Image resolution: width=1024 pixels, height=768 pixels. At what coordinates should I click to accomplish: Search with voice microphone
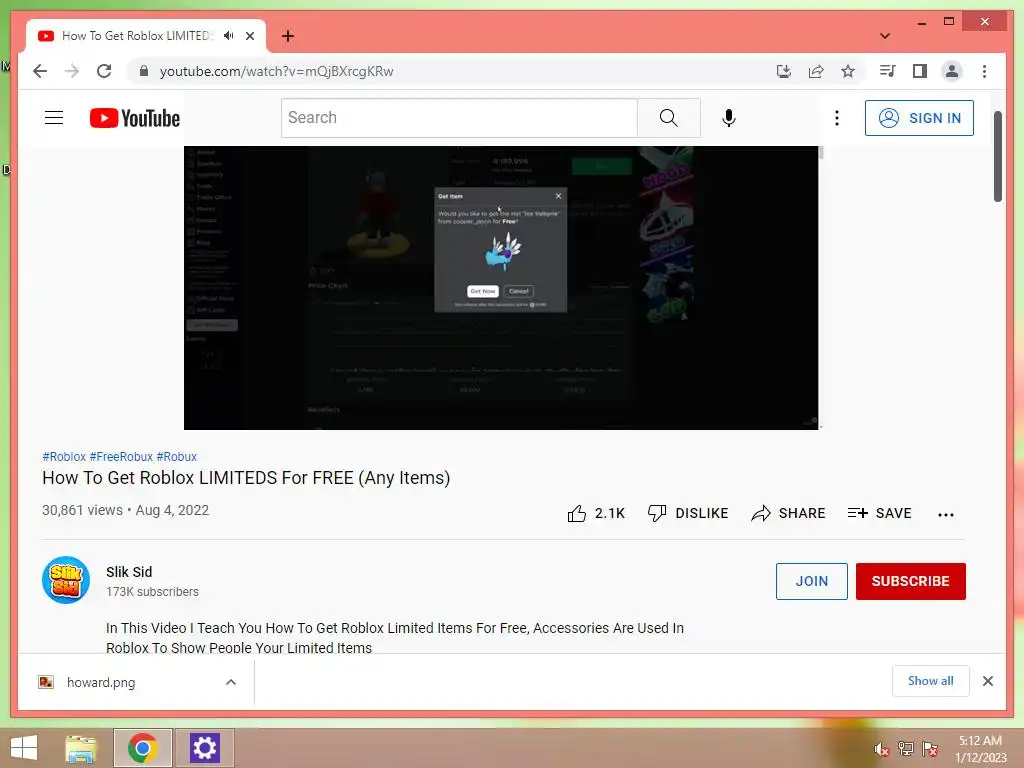point(729,118)
